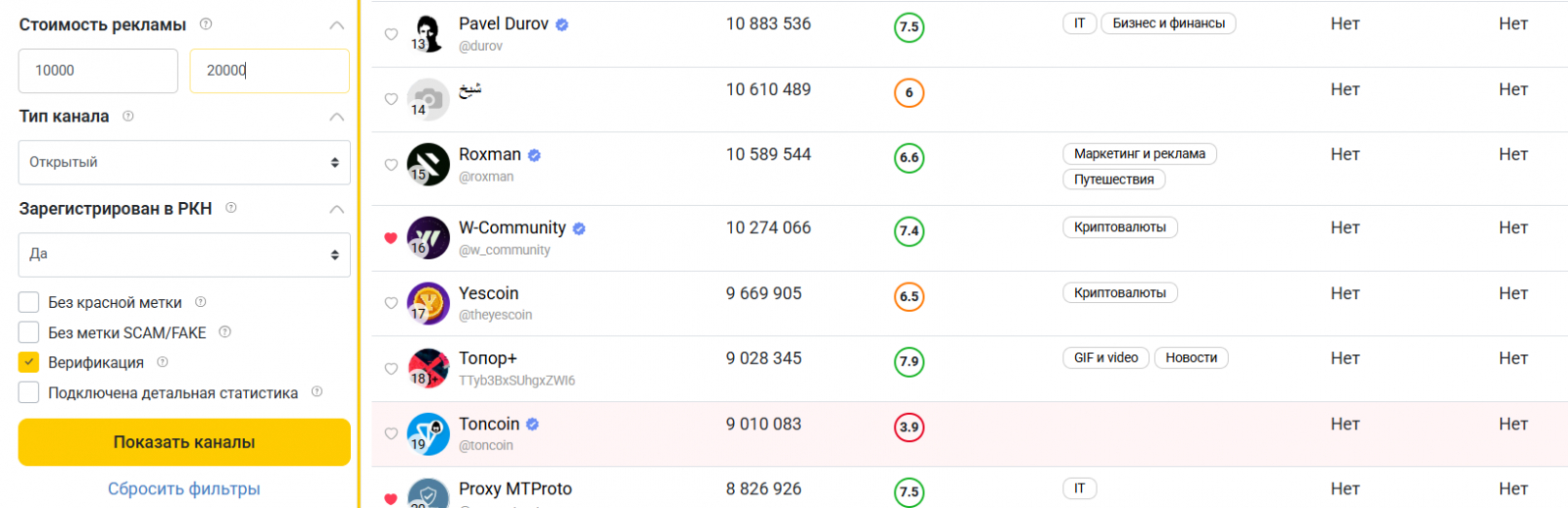Add Toncoin to favorites with heart icon
The height and width of the screenshot is (508, 1568).
point(391,433)
